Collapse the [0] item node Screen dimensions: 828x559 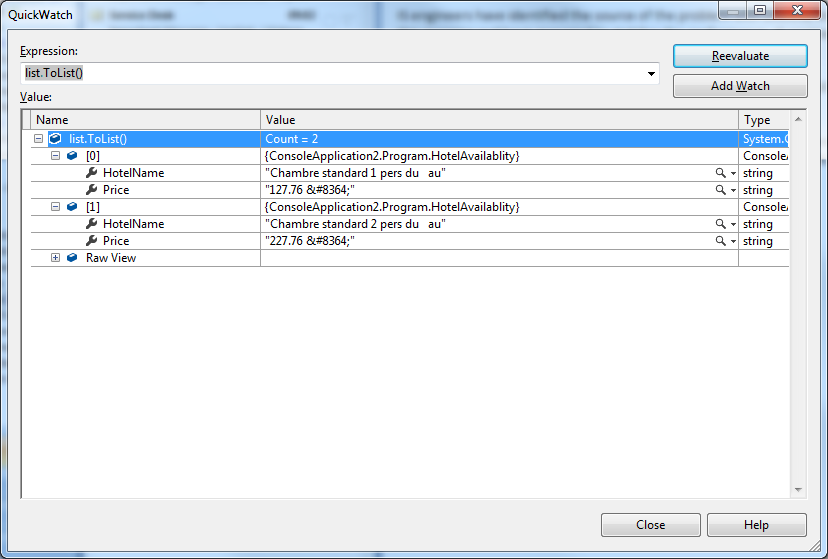(x=55, y=156)
